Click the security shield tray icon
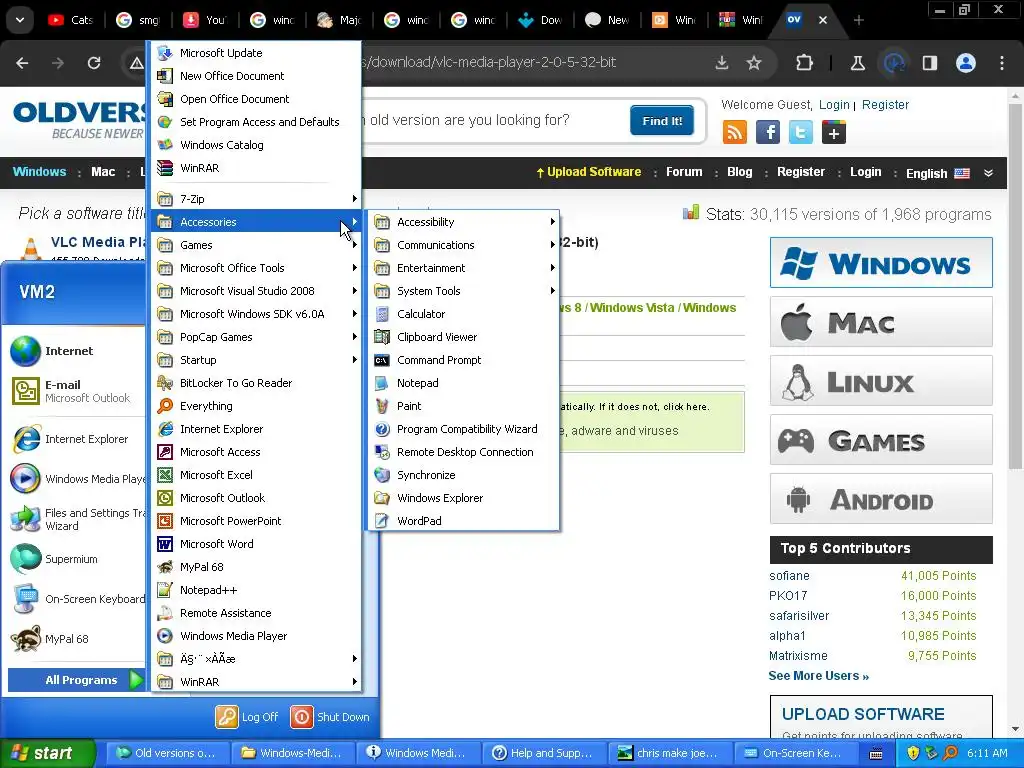This screenshot has width=1024, height=768. click(x=913, y=753)
